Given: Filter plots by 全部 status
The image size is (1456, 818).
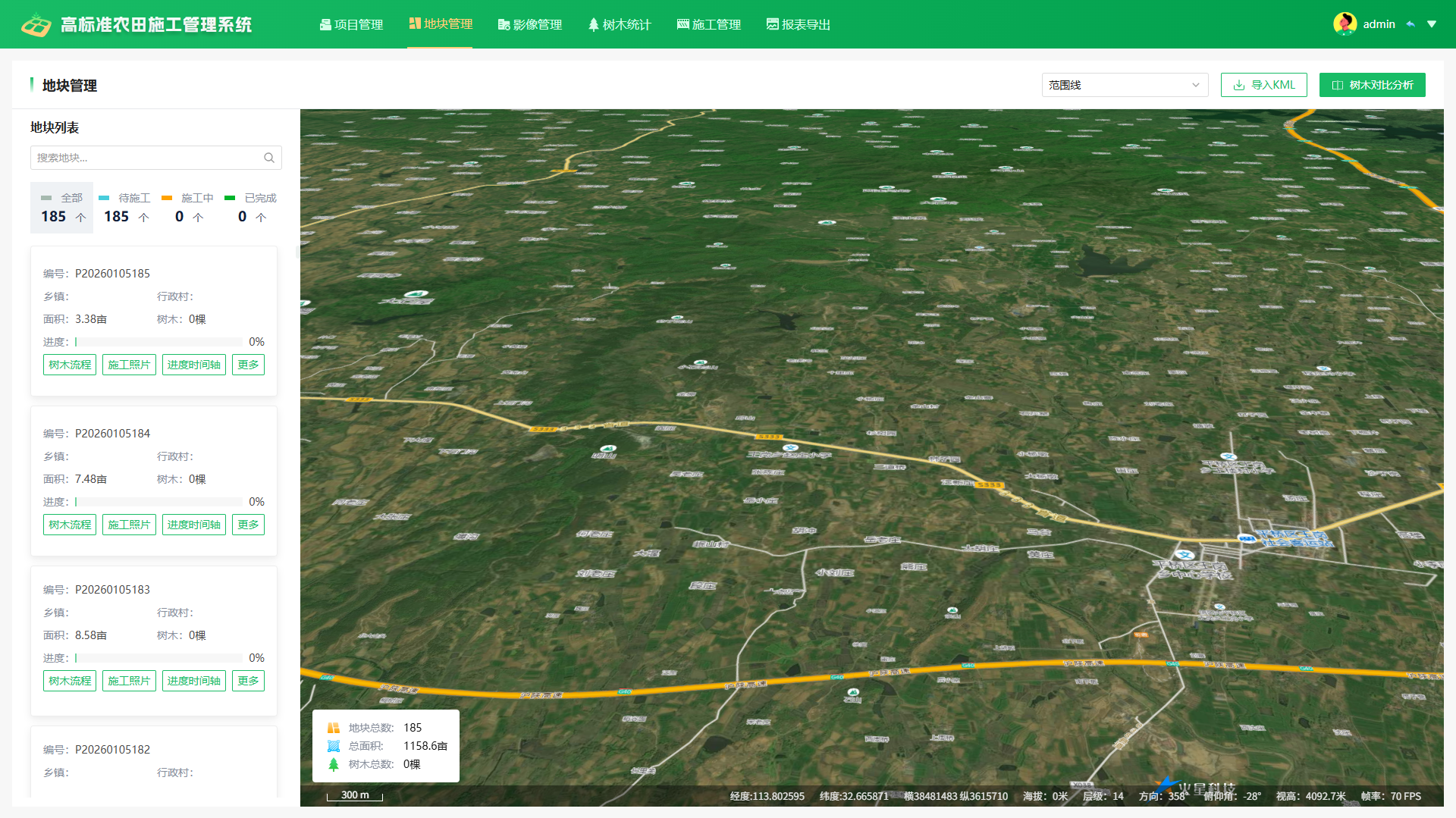Looking at the screenshot, I should coord(62,207).
